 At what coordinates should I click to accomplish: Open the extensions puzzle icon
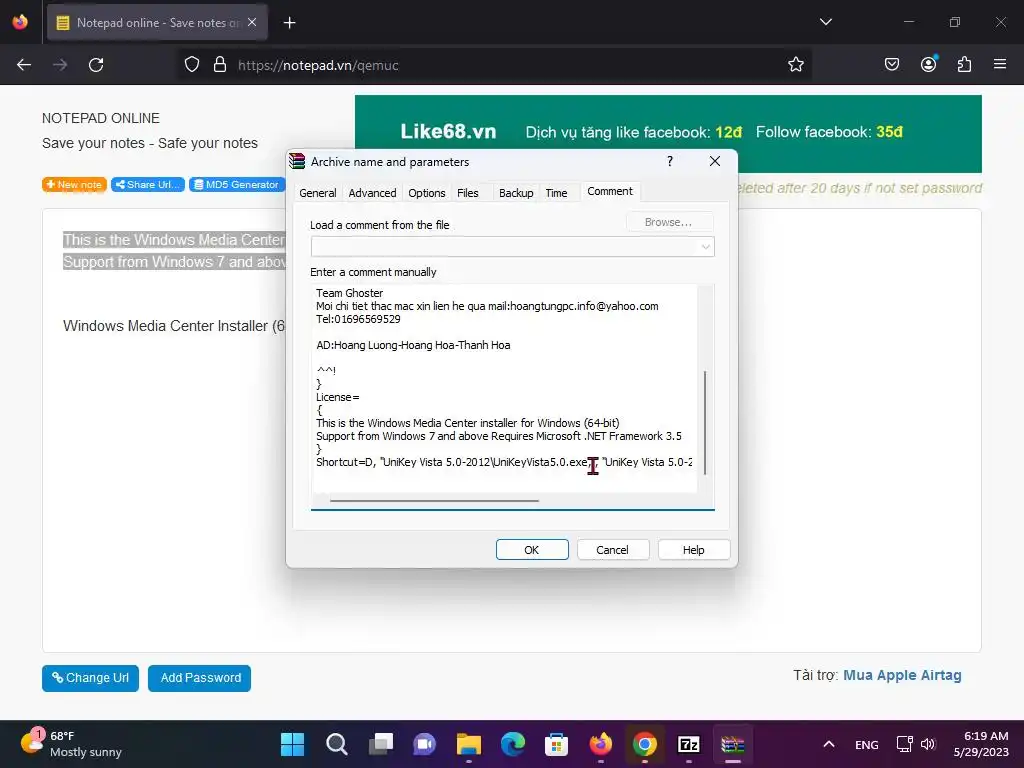click(x=964, y=65)
